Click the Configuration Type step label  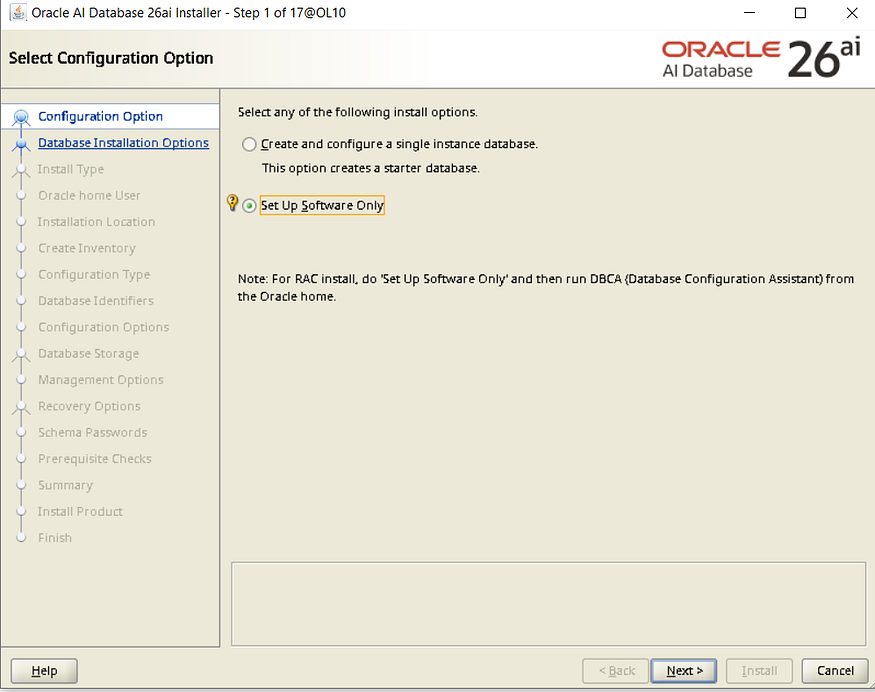point(94,275)
